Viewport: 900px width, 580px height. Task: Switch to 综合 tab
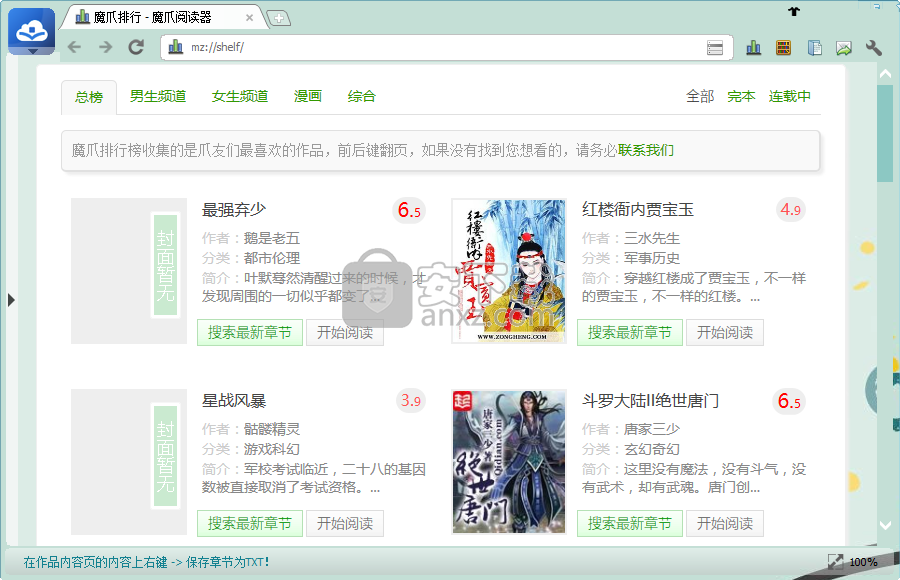362,96
